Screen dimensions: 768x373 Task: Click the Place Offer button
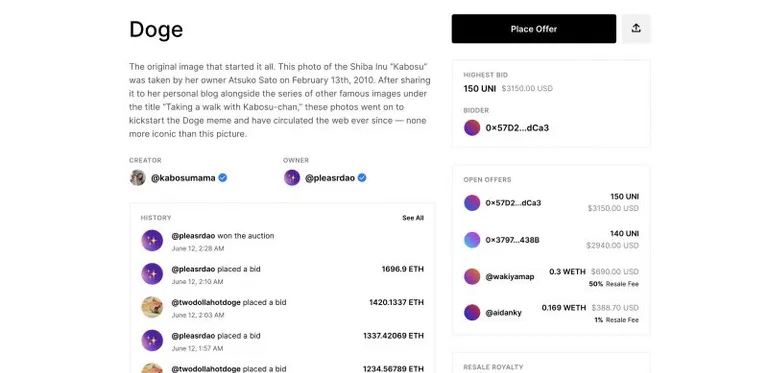[534, 29]
